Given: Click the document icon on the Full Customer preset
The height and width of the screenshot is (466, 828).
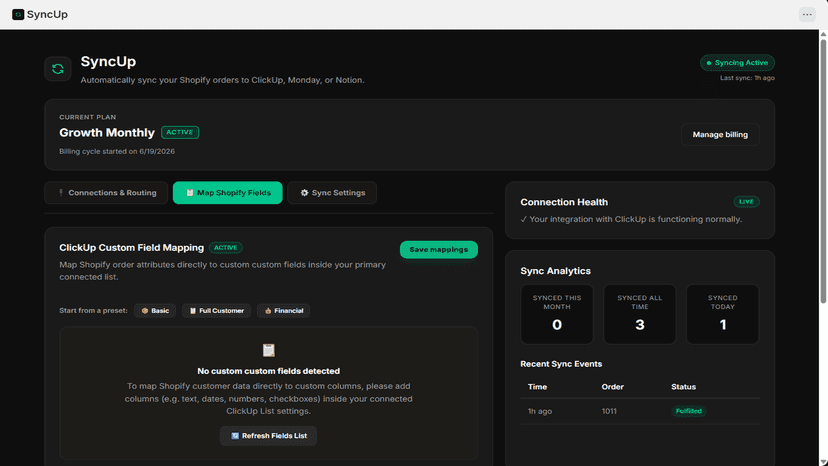Looking at the screenshot, I should [x=193, y=311].
